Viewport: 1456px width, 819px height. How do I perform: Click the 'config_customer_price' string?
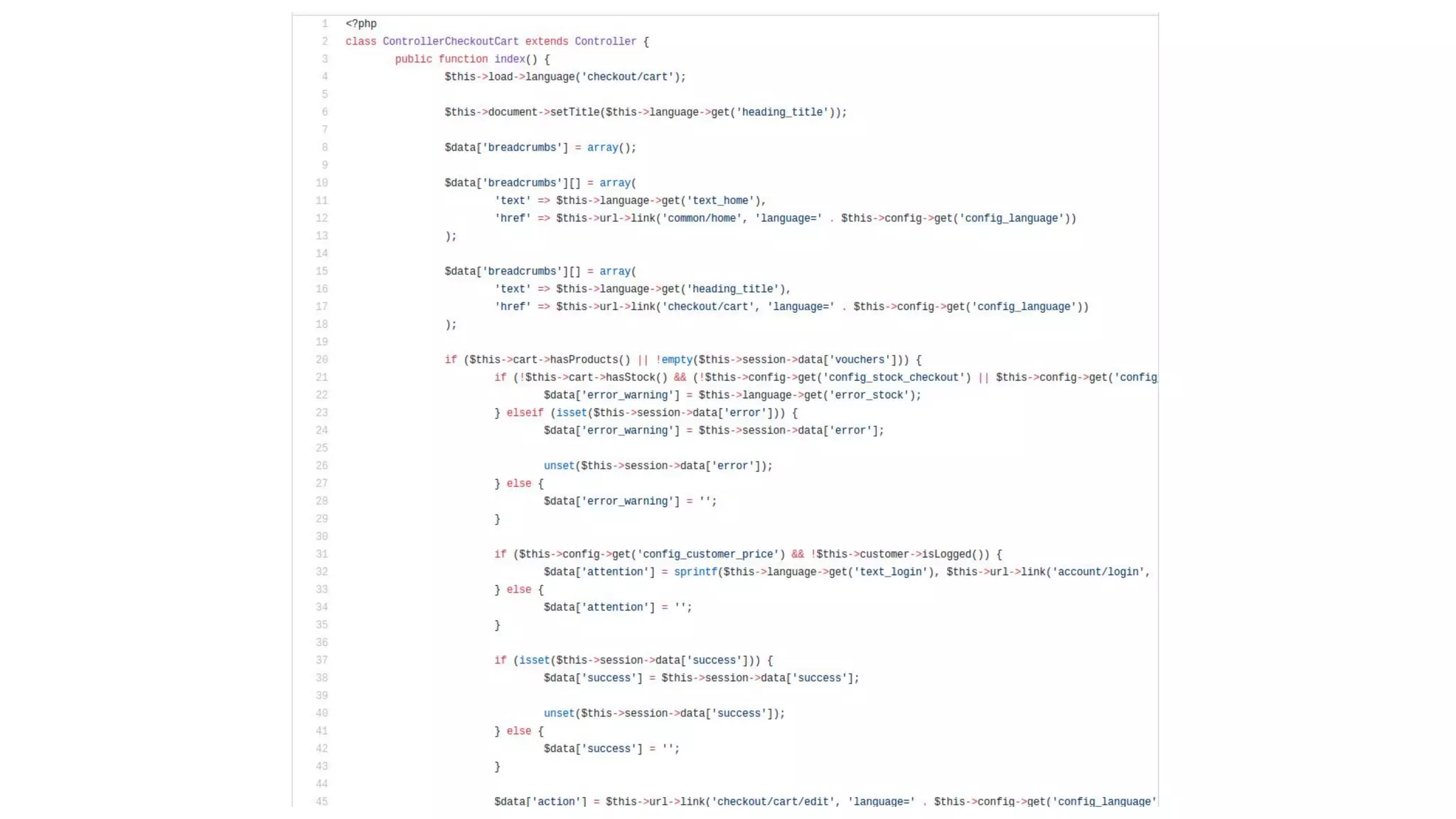(708, 554)
